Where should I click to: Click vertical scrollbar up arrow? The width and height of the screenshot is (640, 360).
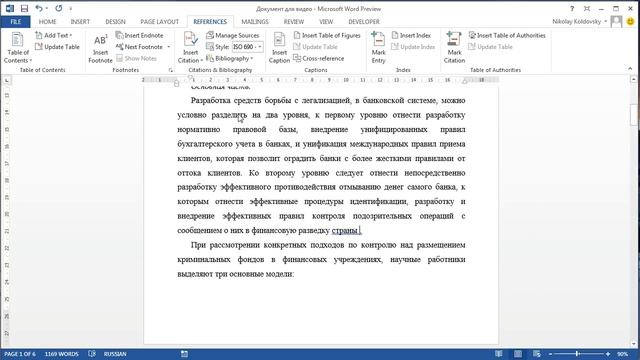(x=634, y=79)
